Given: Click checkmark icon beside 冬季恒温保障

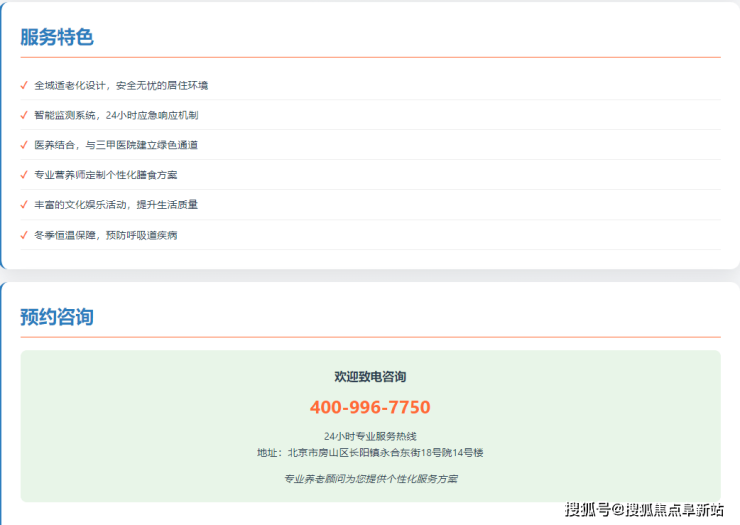Looking at the screenshot, I should [24, 235].
